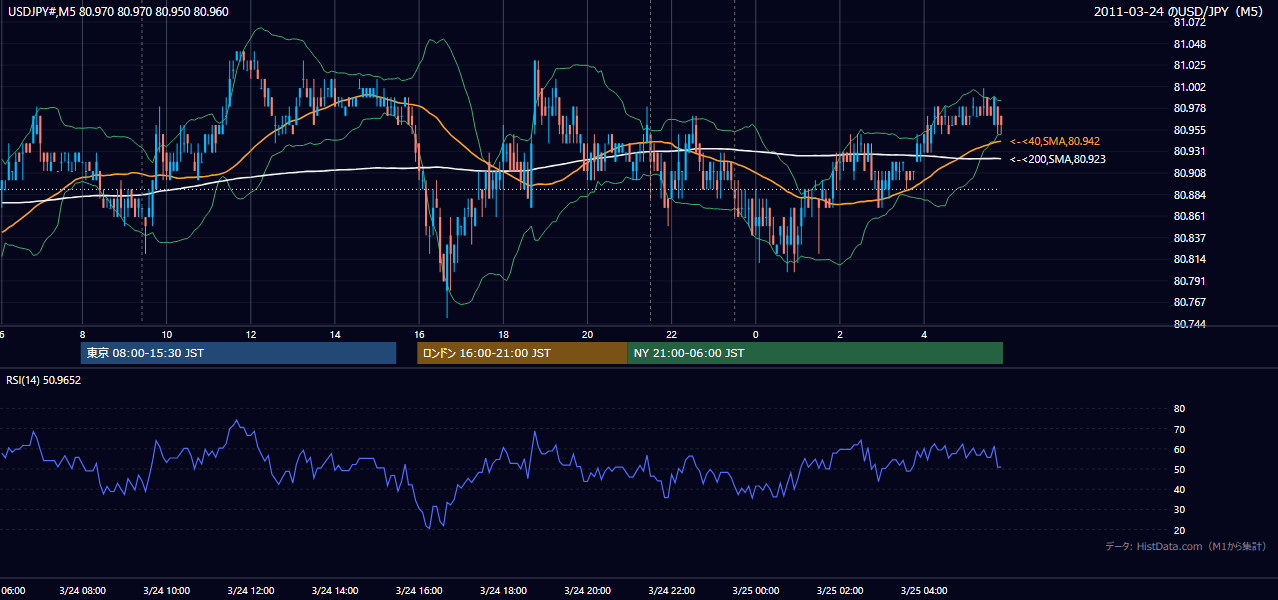Click the 3/24 22:00 date axis label
The height and width of the screenshot is (600, 1278).
671,590
